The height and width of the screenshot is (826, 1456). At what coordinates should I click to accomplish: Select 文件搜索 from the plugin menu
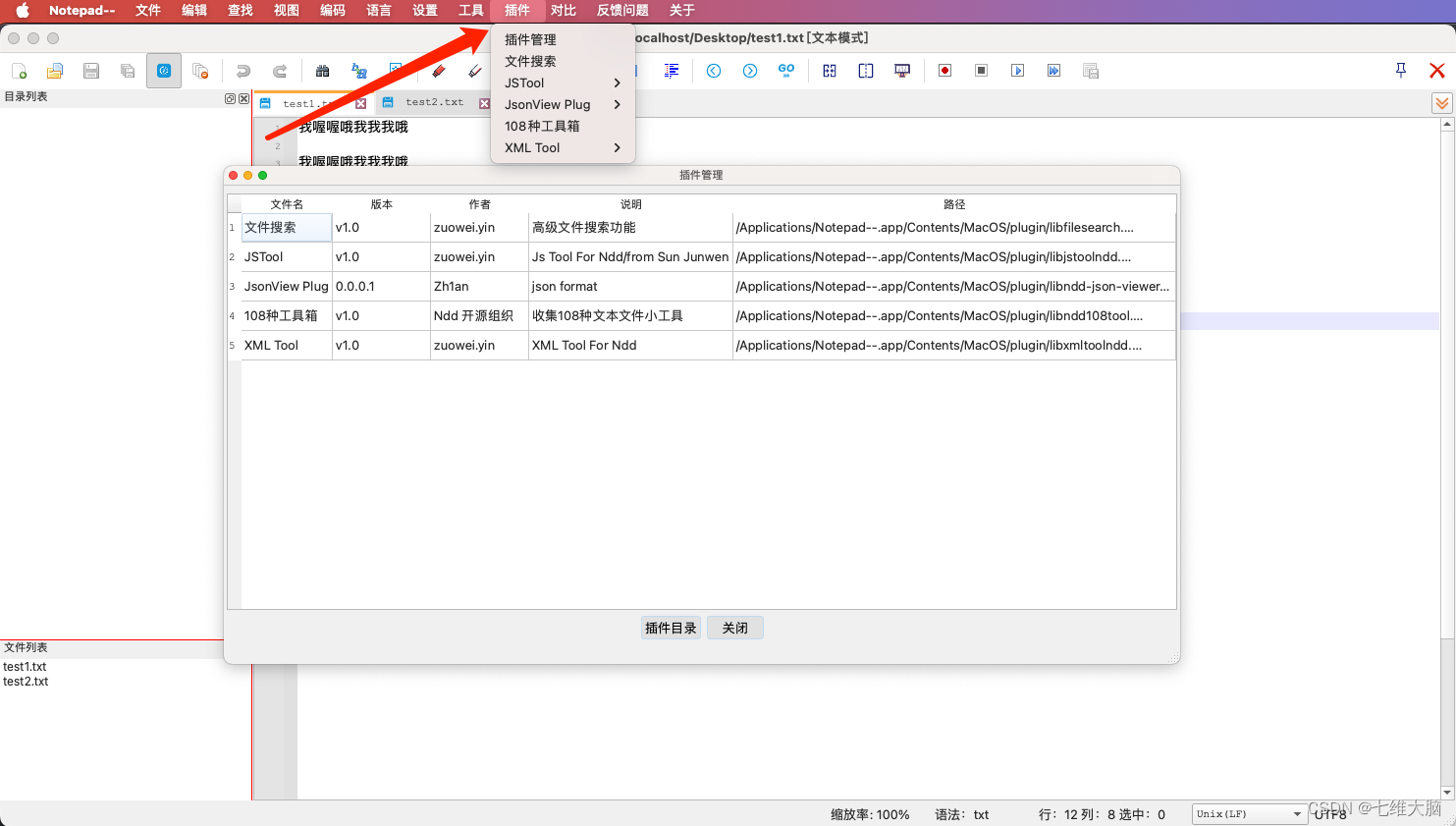pos(563,61)
